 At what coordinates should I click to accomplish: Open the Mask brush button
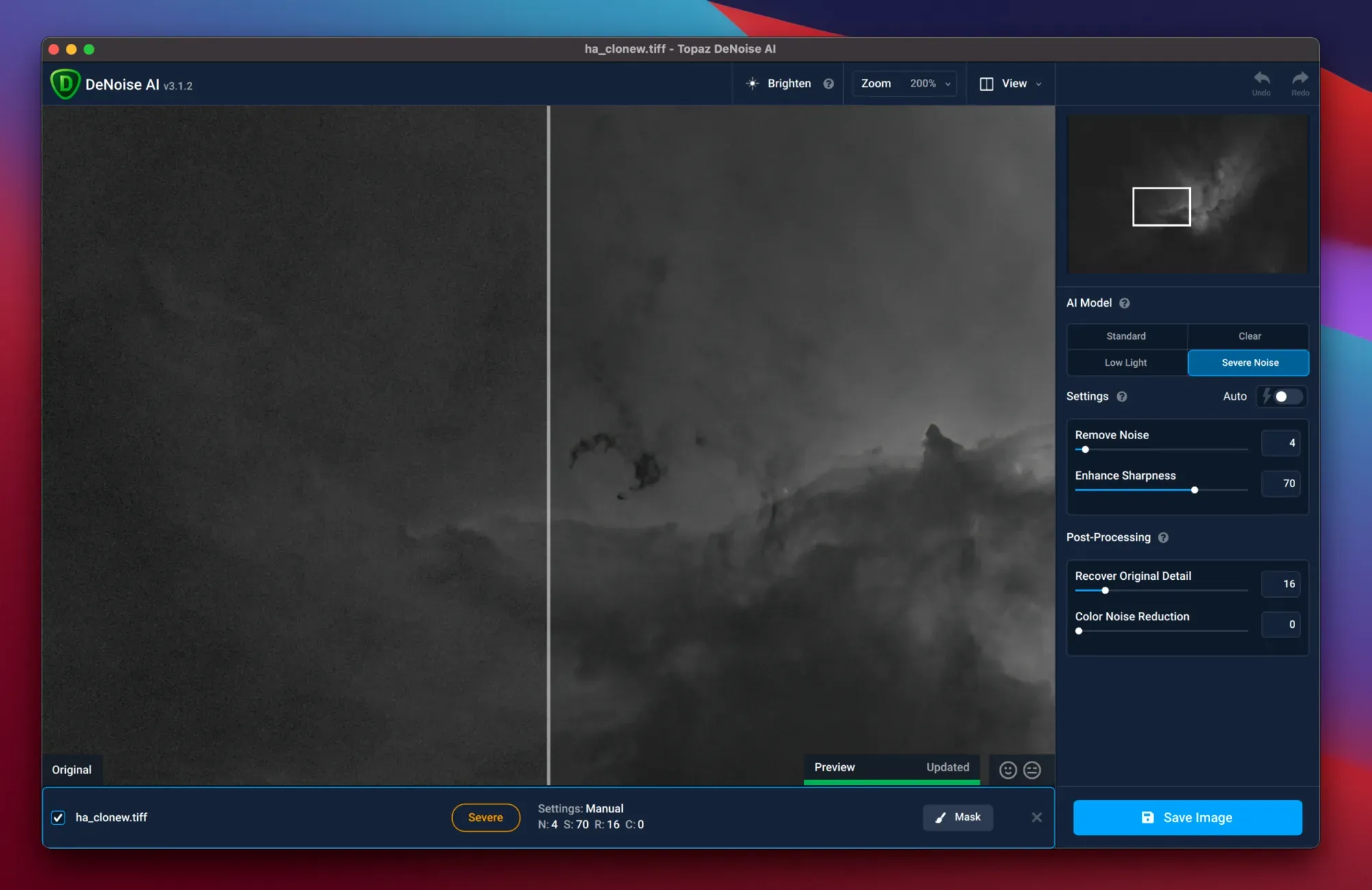[x=958, y=817]
